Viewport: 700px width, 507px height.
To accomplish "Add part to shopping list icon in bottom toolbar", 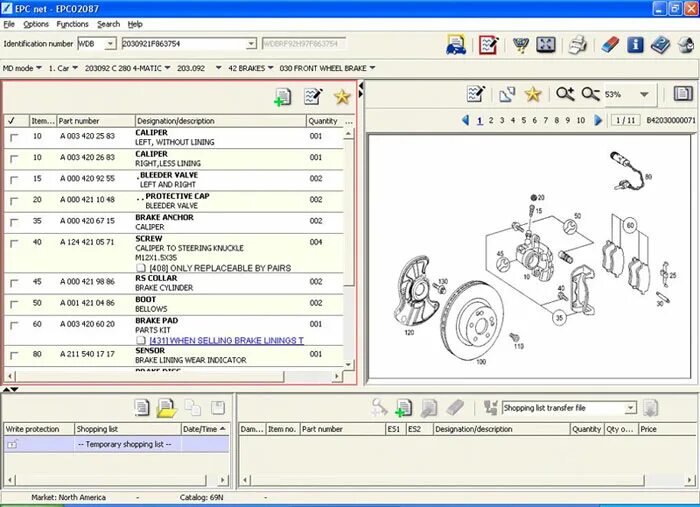I will [x=404, y=408].
